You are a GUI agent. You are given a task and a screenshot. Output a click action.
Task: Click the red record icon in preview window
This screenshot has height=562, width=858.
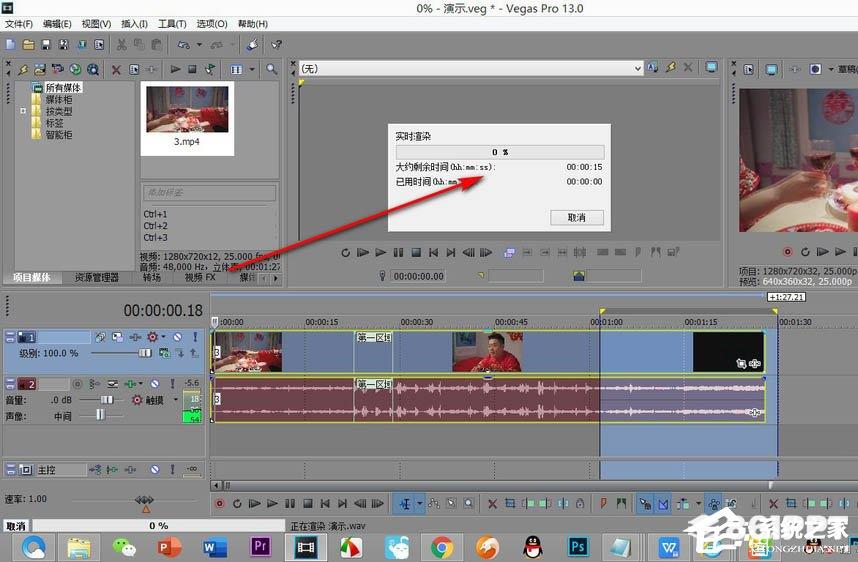pyautogui.click(x=787, y=252)
